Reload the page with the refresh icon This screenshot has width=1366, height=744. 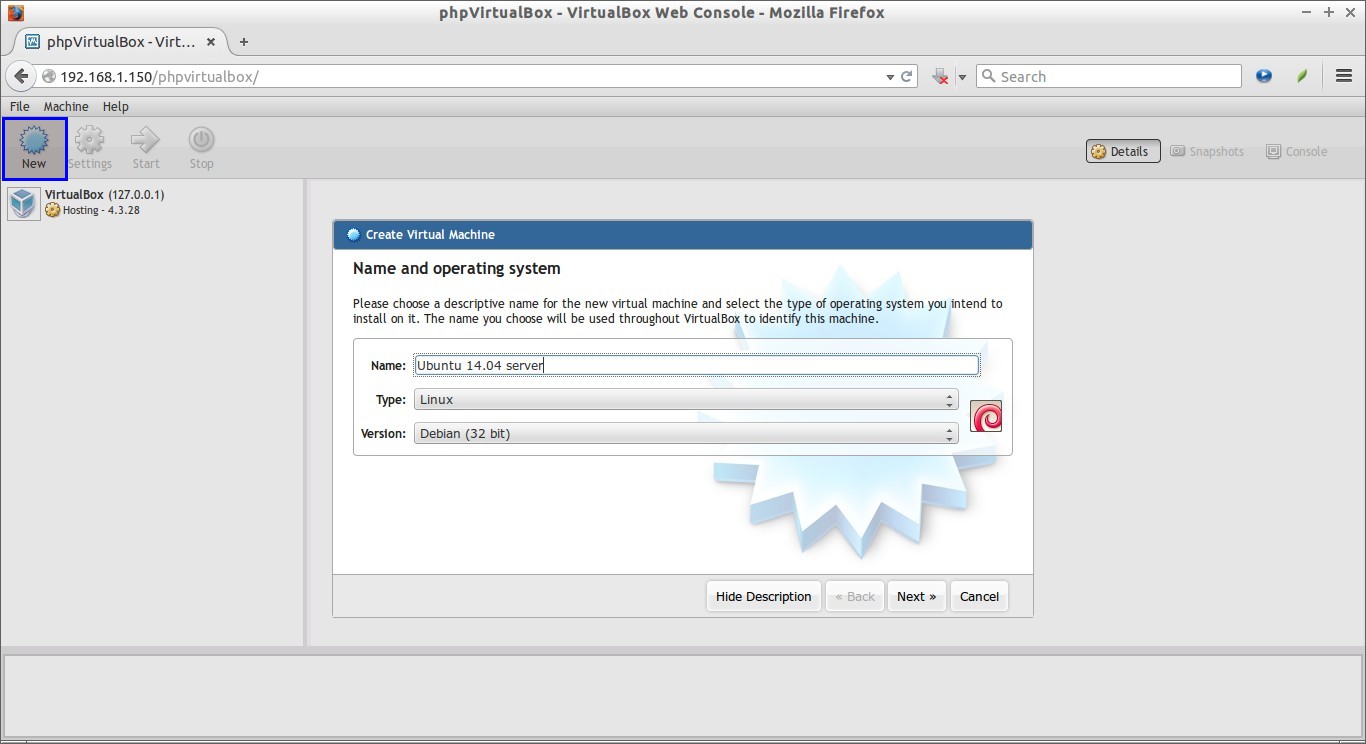point(907,76)
